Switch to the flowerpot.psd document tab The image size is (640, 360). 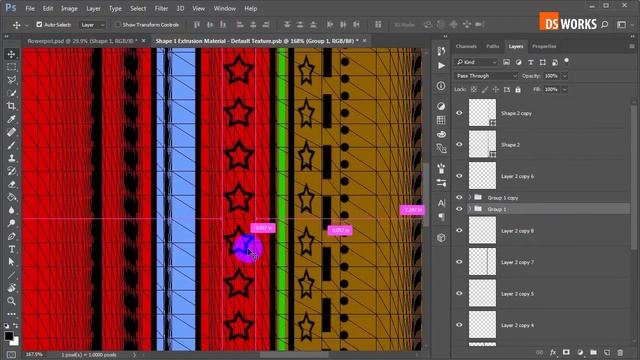(82, 41)
